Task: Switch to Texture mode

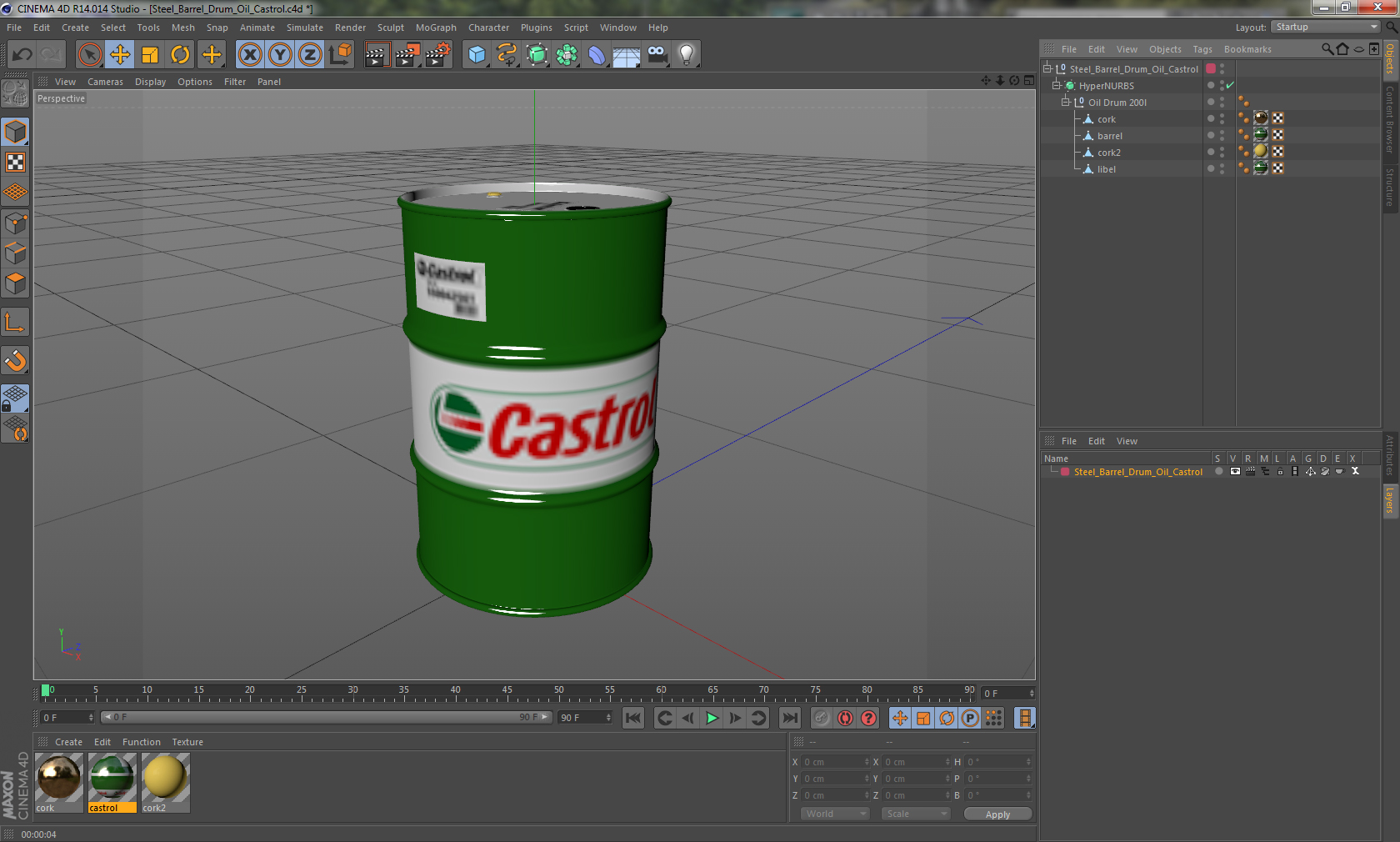Action: [16, 163]
